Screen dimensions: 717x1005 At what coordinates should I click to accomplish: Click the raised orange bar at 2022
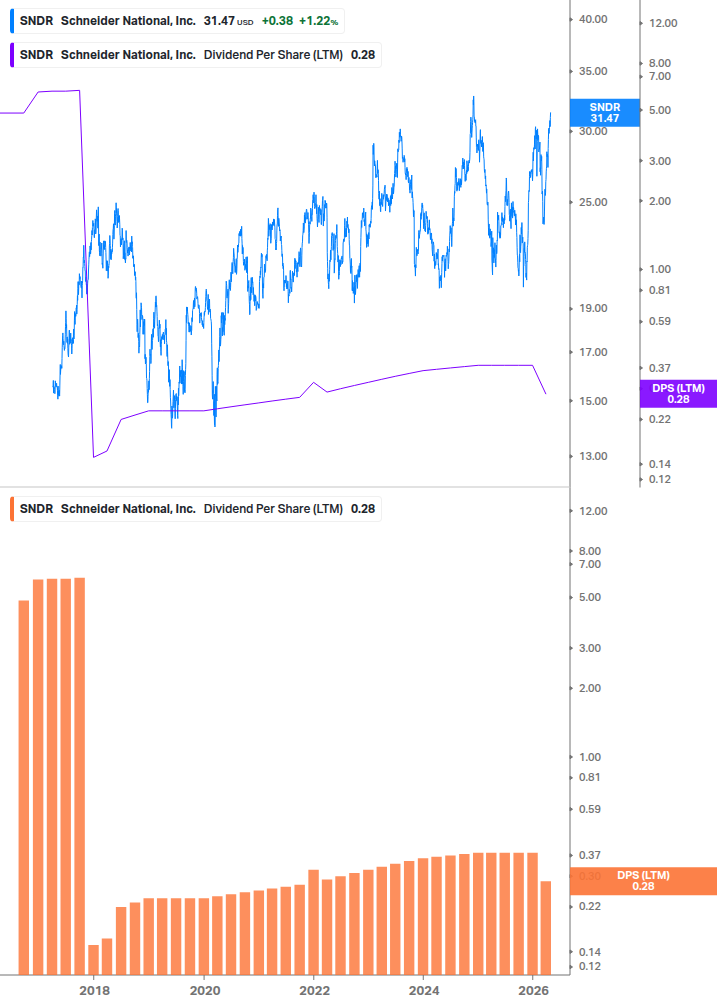(x=314, y=922)
